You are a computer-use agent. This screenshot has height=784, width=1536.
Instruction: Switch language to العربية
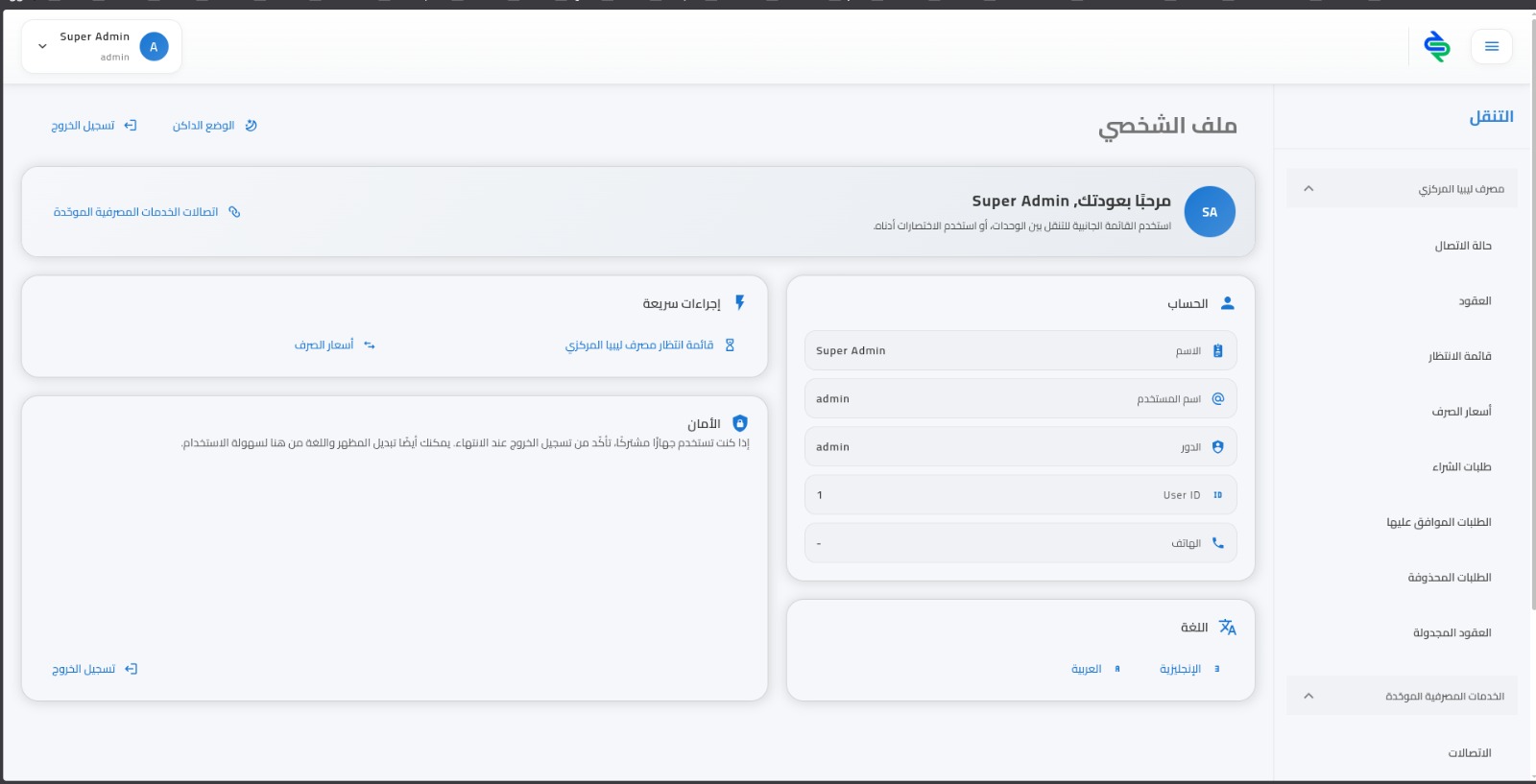pos(1094,669)
